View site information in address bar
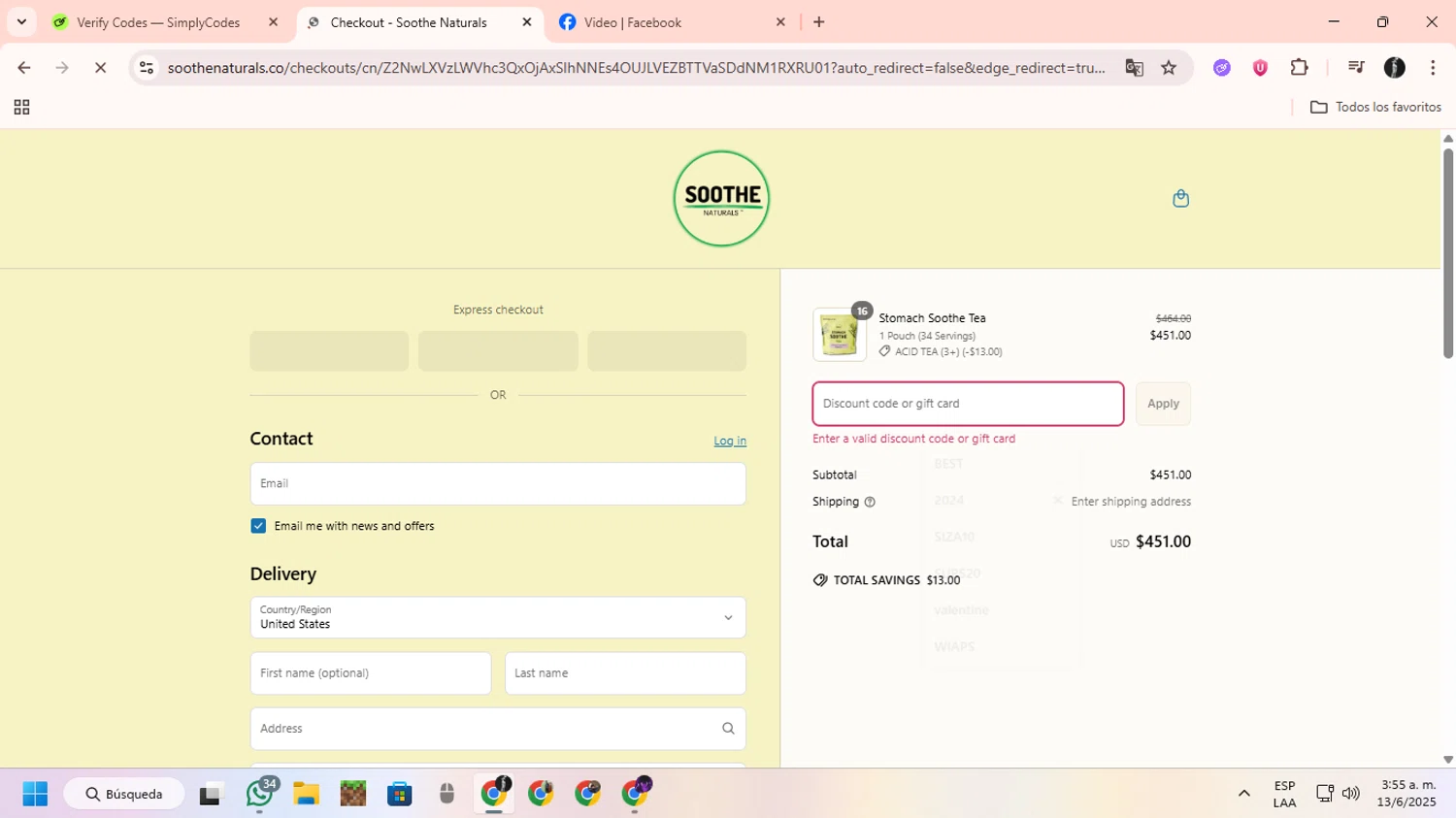1456x818 pixels. (147, 67)
